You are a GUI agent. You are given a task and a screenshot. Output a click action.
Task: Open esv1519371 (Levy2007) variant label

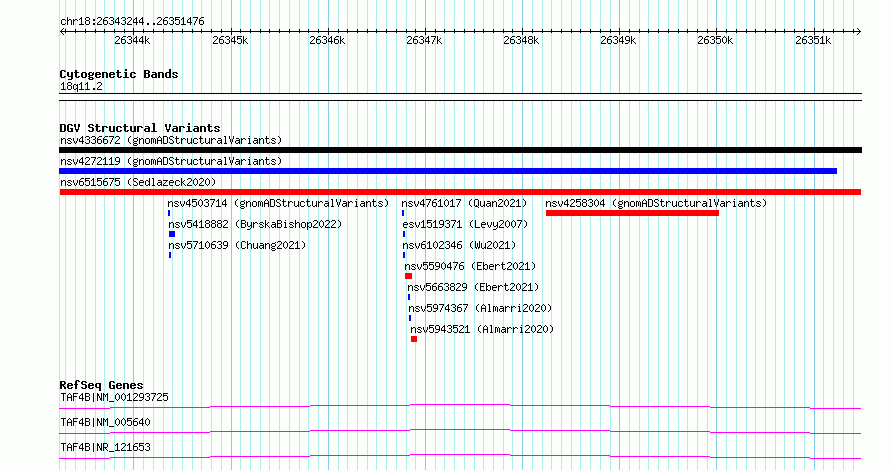tap(465, 224)
